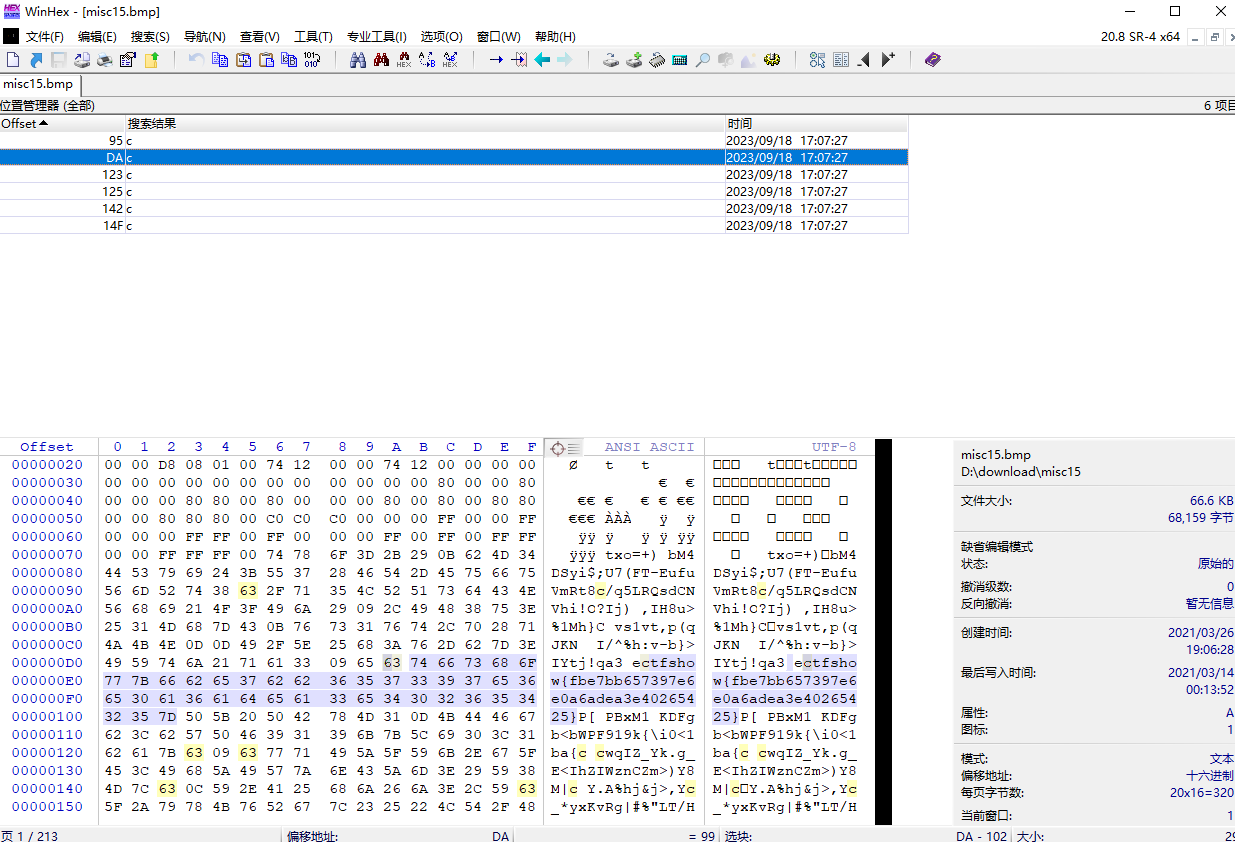Click the yellow folder with green arrow icon
The image size is (1235, 842).
[x=152, y=60]
